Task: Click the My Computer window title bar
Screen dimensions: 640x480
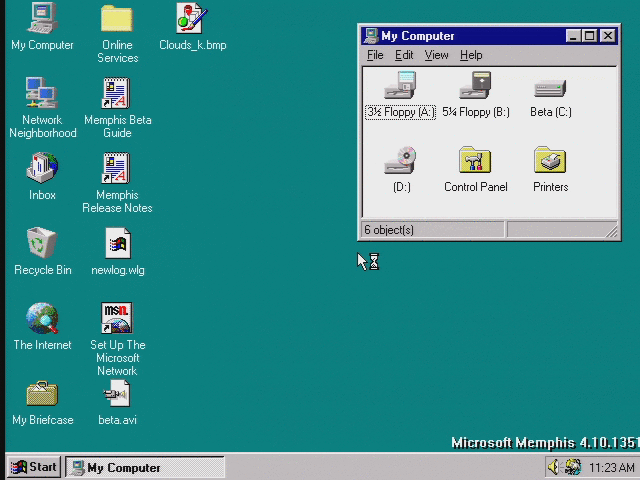Action: click(489, 36)
